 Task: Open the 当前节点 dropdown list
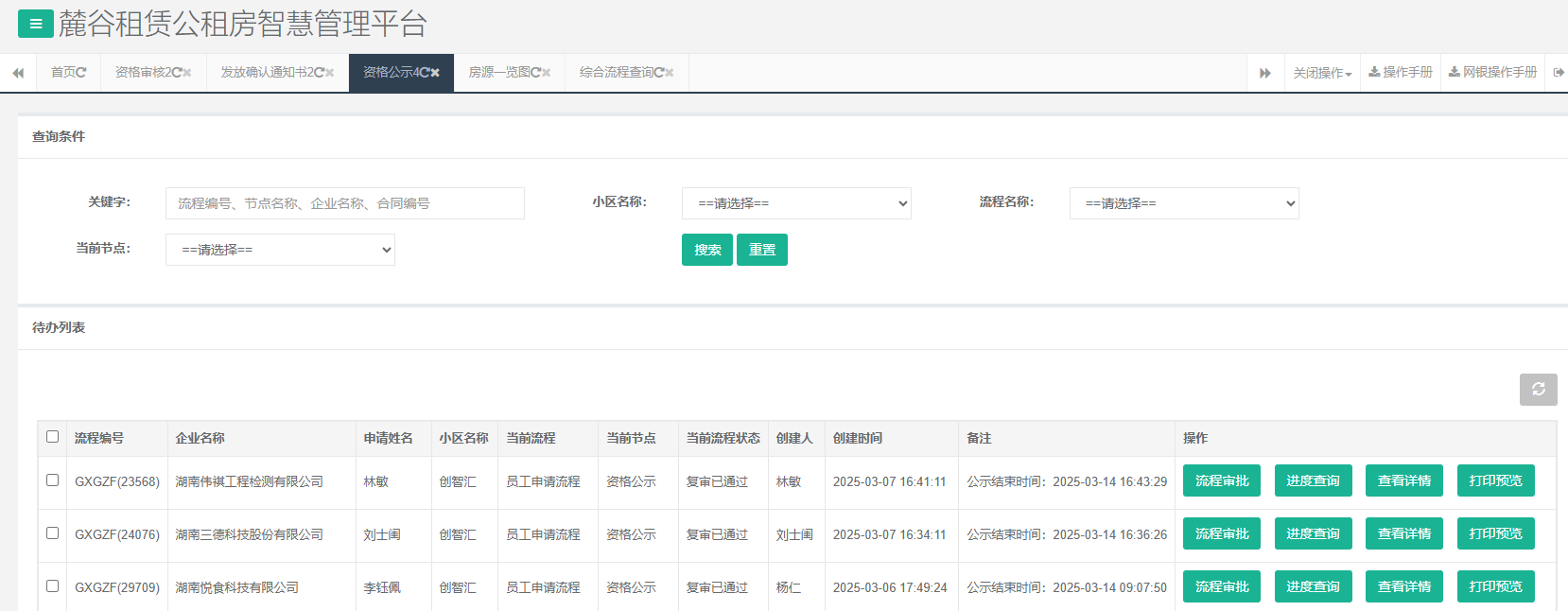(x=280, y=250)
